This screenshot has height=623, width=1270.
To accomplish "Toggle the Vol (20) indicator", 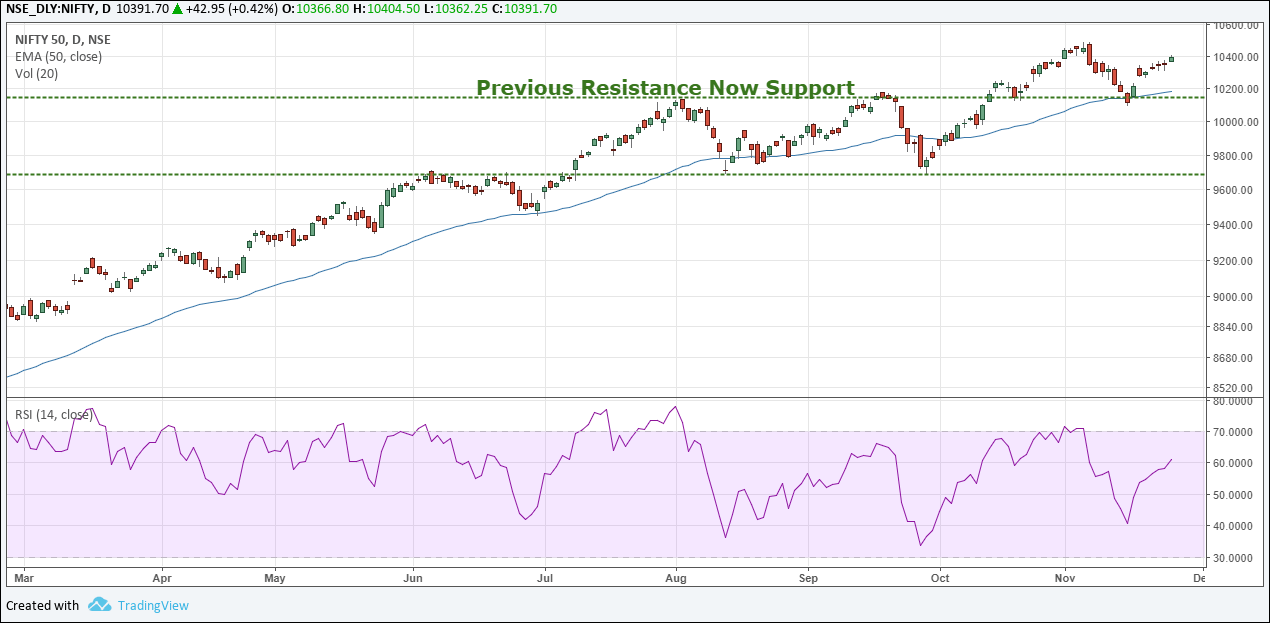I will tap(36, 73).
